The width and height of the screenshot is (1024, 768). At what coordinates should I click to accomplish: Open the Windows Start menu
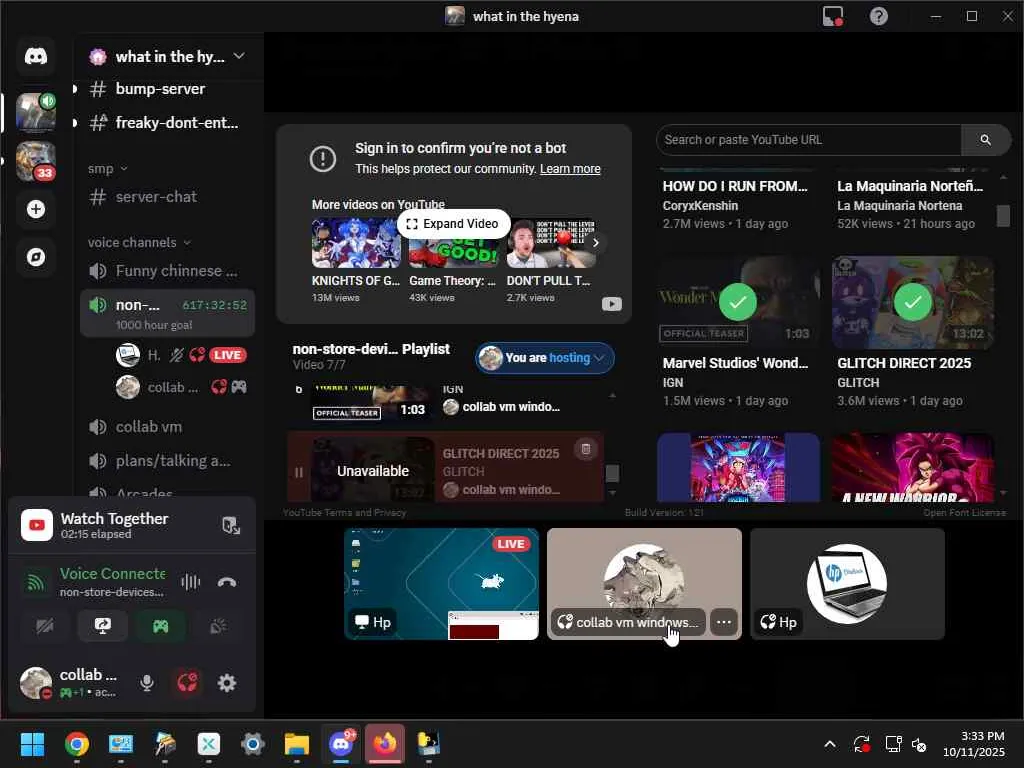click(x=32, y=744)
